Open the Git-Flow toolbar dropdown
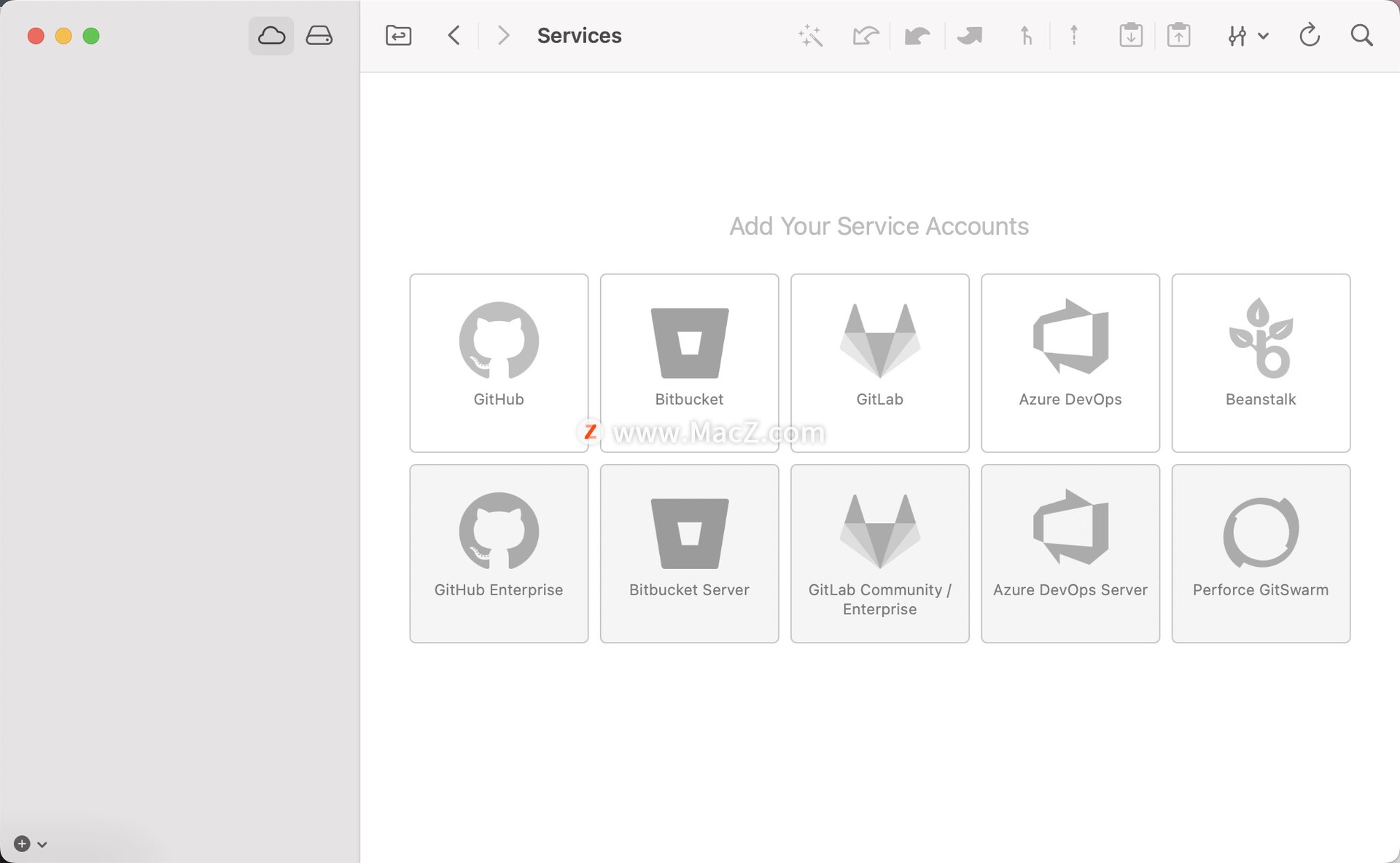Image resolution: width=1400 pixels, height=863 pixels. 1248,35
